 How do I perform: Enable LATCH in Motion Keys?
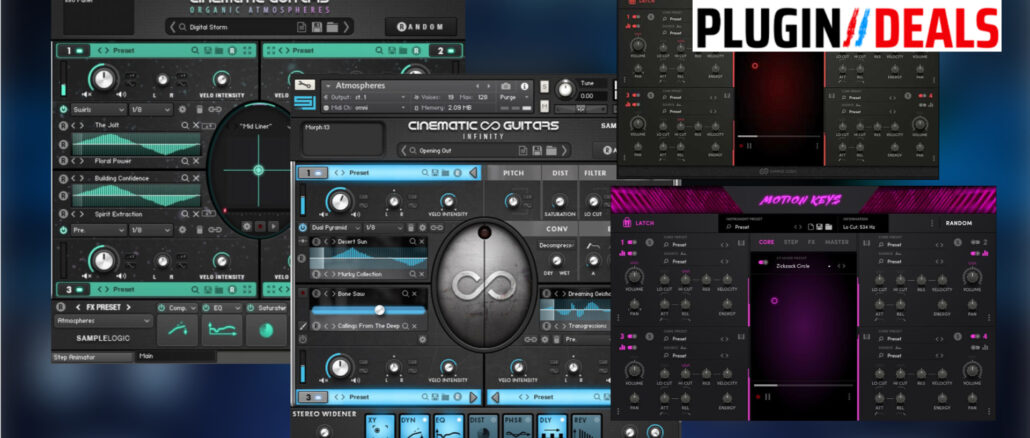[x=639, y=223]
